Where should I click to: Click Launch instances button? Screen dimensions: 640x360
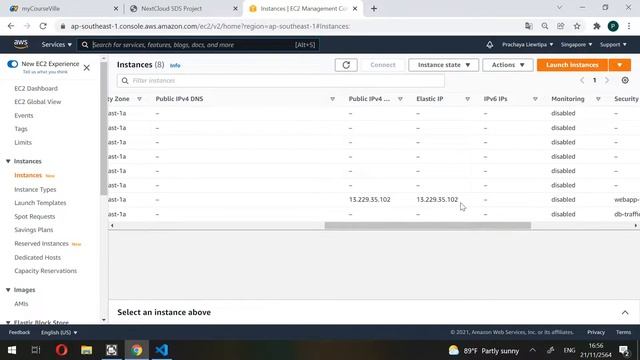tap(572, 65)
